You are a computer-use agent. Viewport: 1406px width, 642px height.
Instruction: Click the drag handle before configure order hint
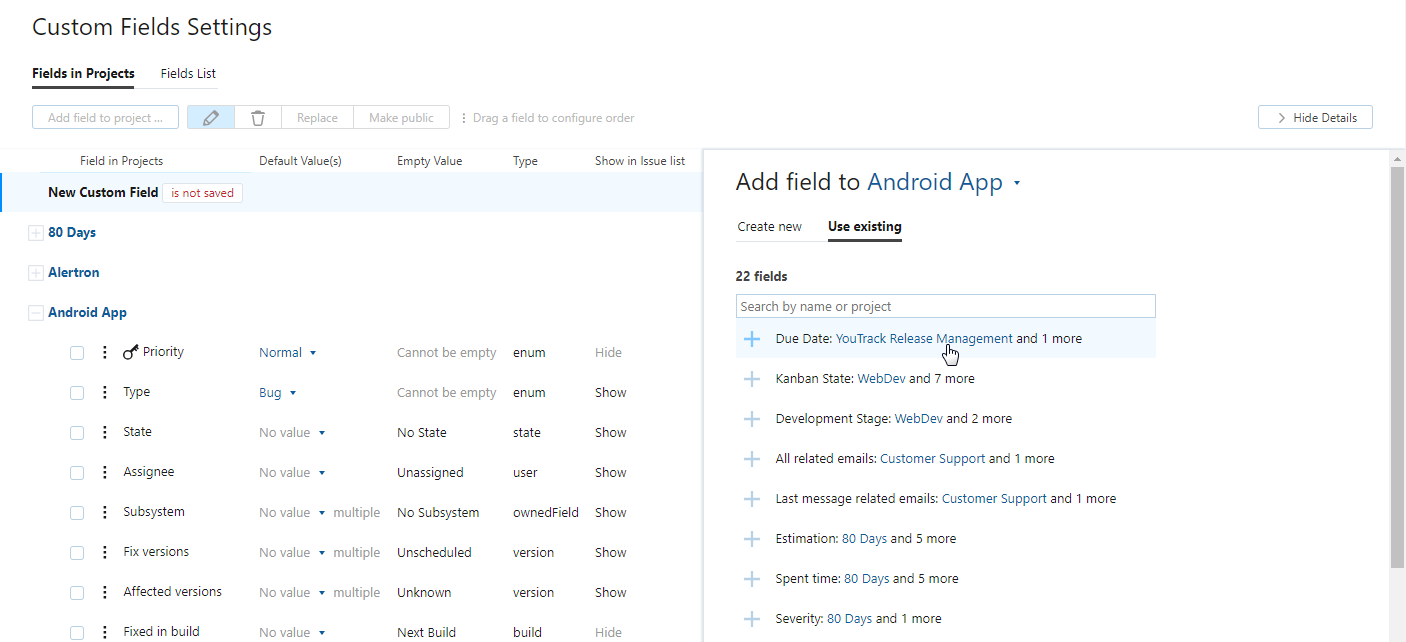[x=465, y=118]
